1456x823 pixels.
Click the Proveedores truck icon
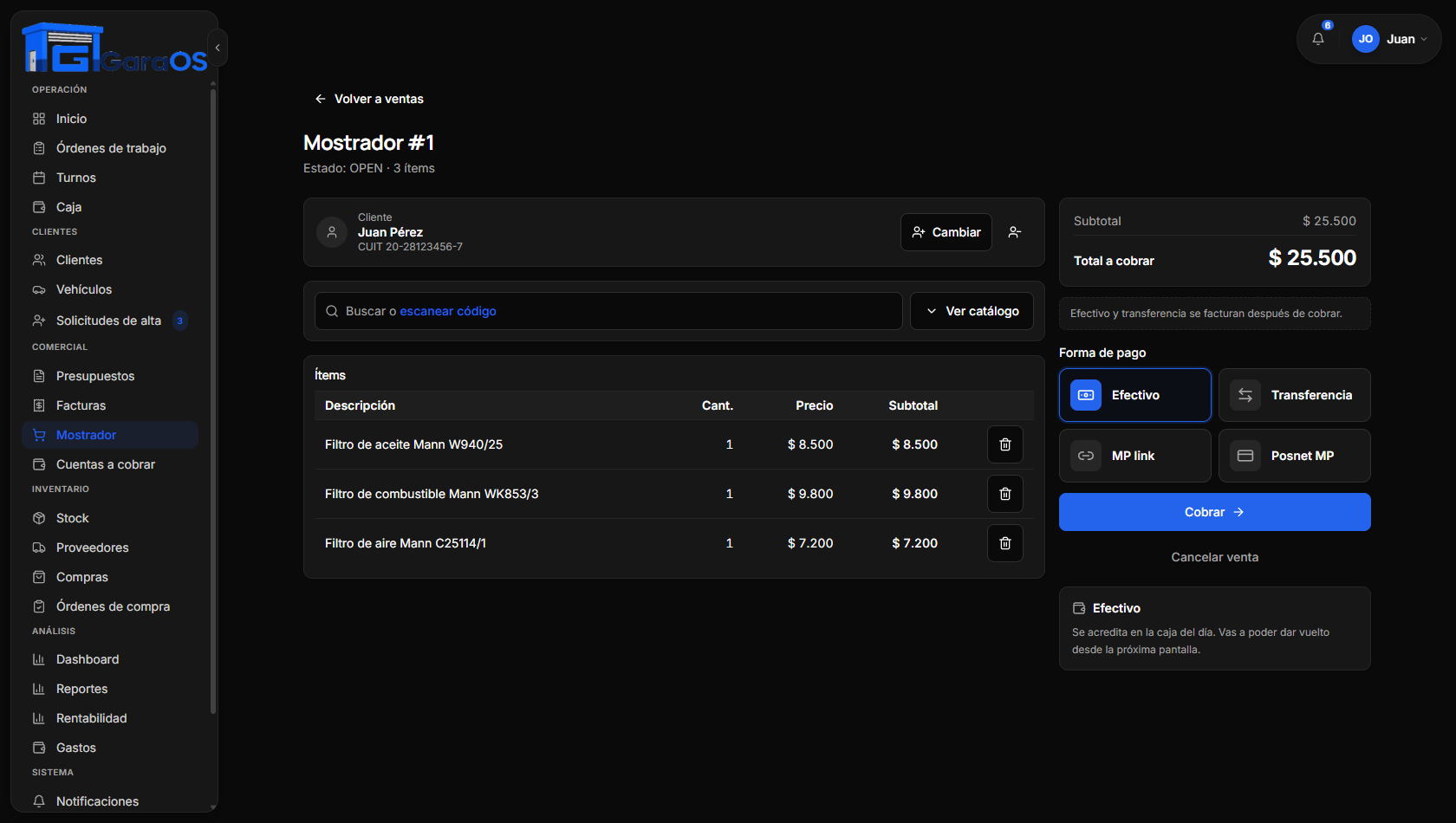click(39, 548)
